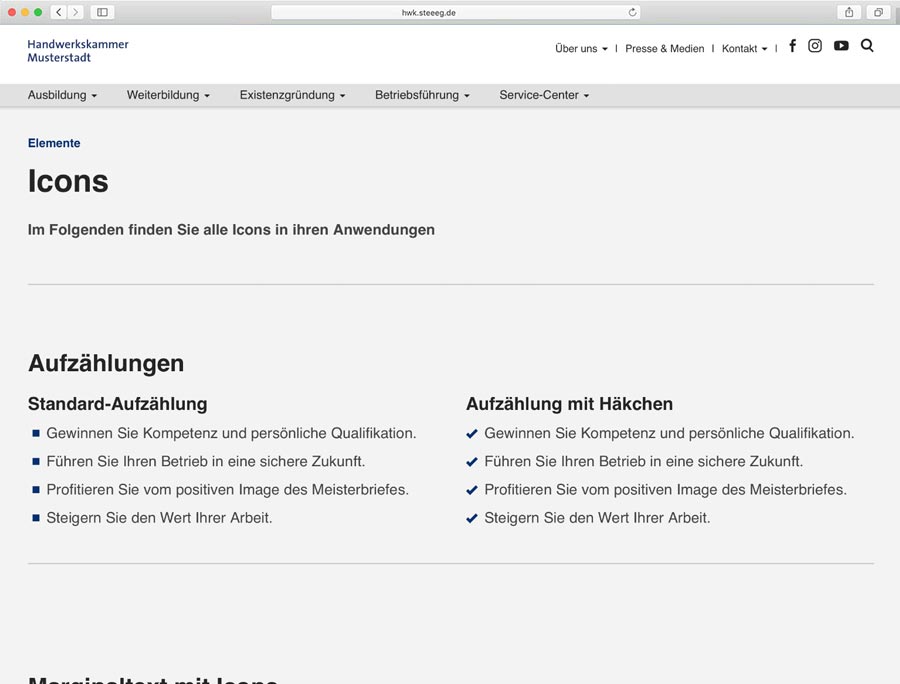The image size is (900, 684).
Task: Open the YouTube channel icon
Action: [841, 46]
